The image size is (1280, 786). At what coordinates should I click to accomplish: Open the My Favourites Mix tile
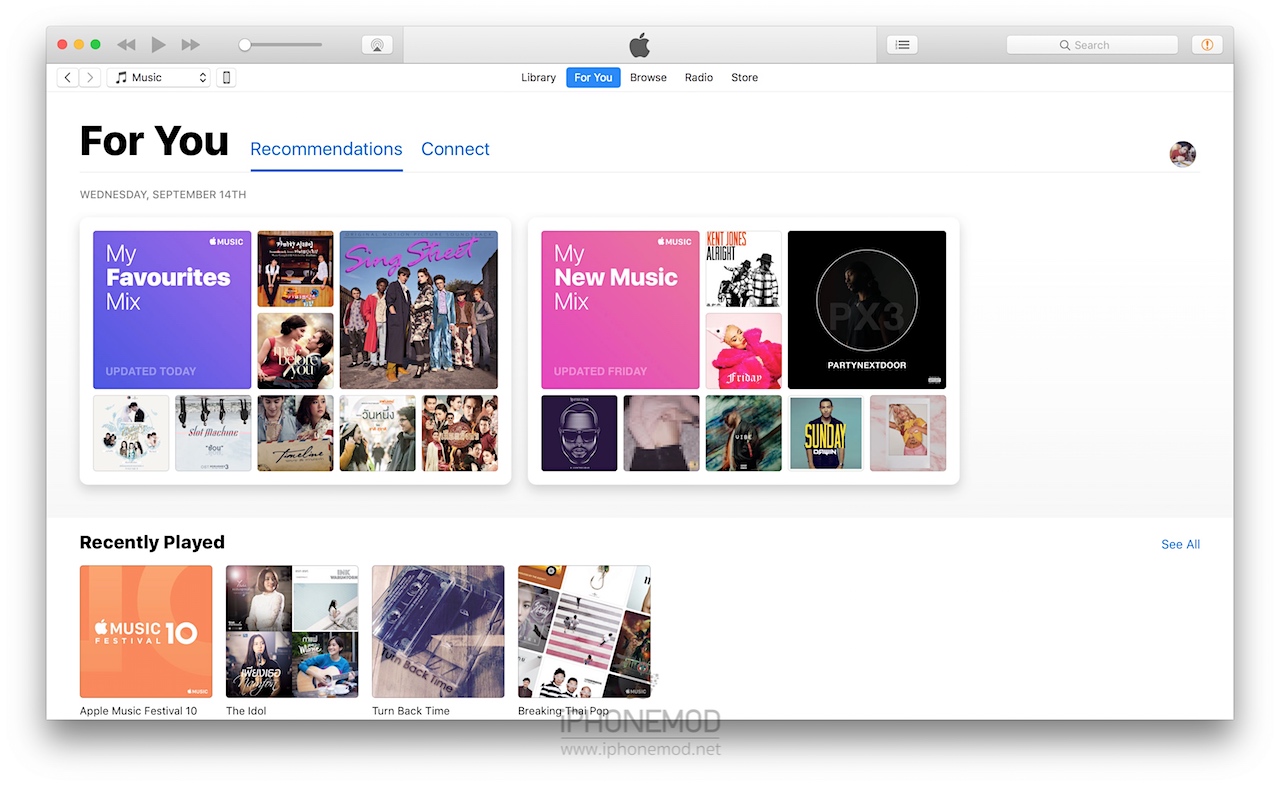click(x=172, y=310)
